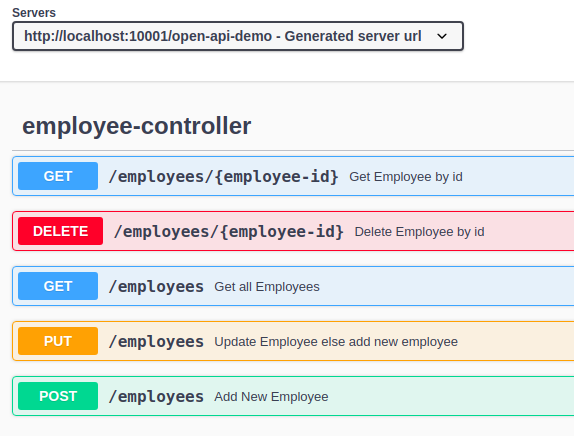Viewport: 574px width, 436px height.
Task: Click the POST method badge
Action: (x=58, y=396)
